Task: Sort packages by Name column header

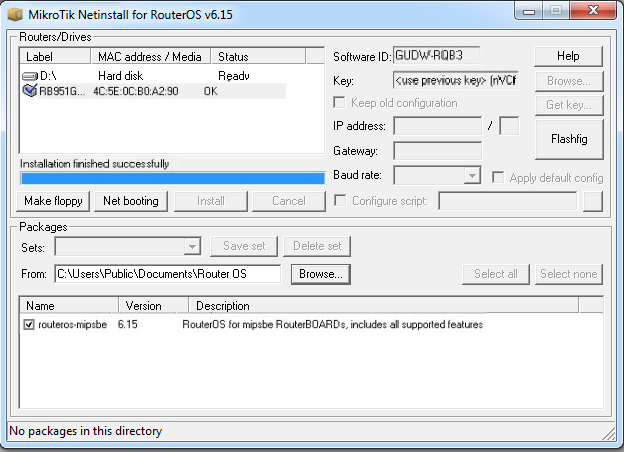Action: coord(69,306)
